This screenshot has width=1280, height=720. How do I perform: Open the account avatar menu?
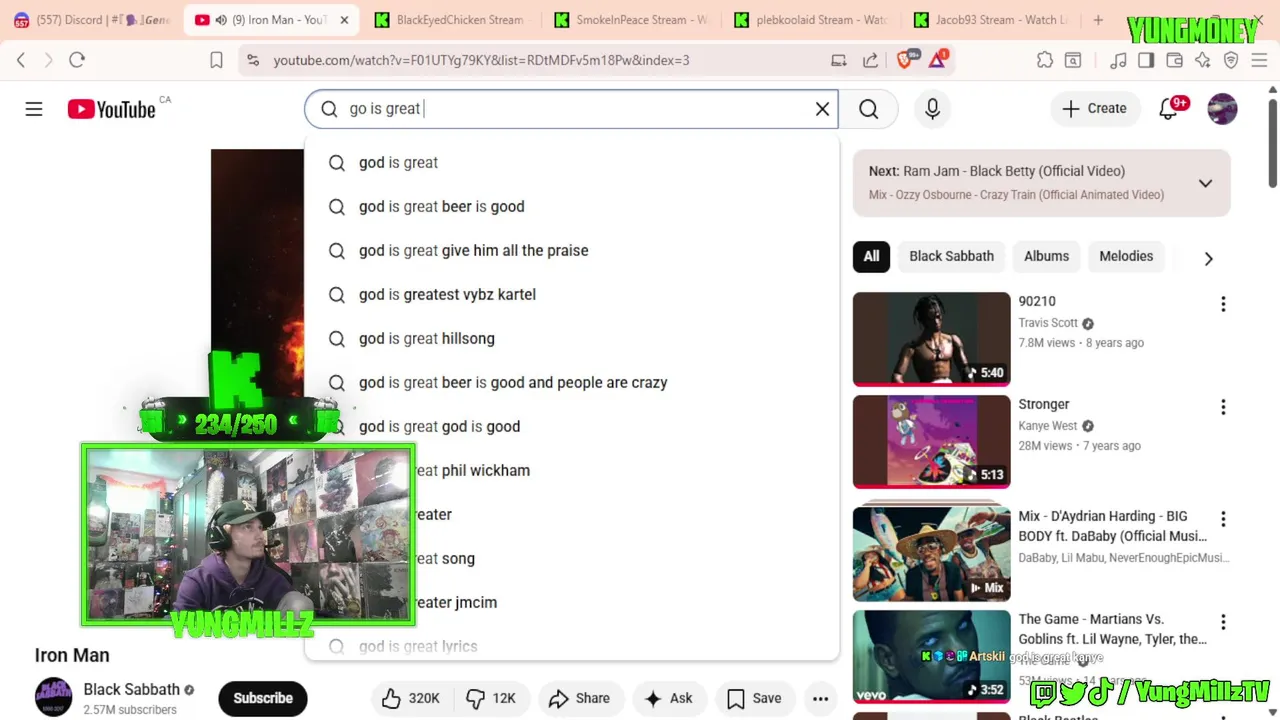click(x=1222, y=109)
